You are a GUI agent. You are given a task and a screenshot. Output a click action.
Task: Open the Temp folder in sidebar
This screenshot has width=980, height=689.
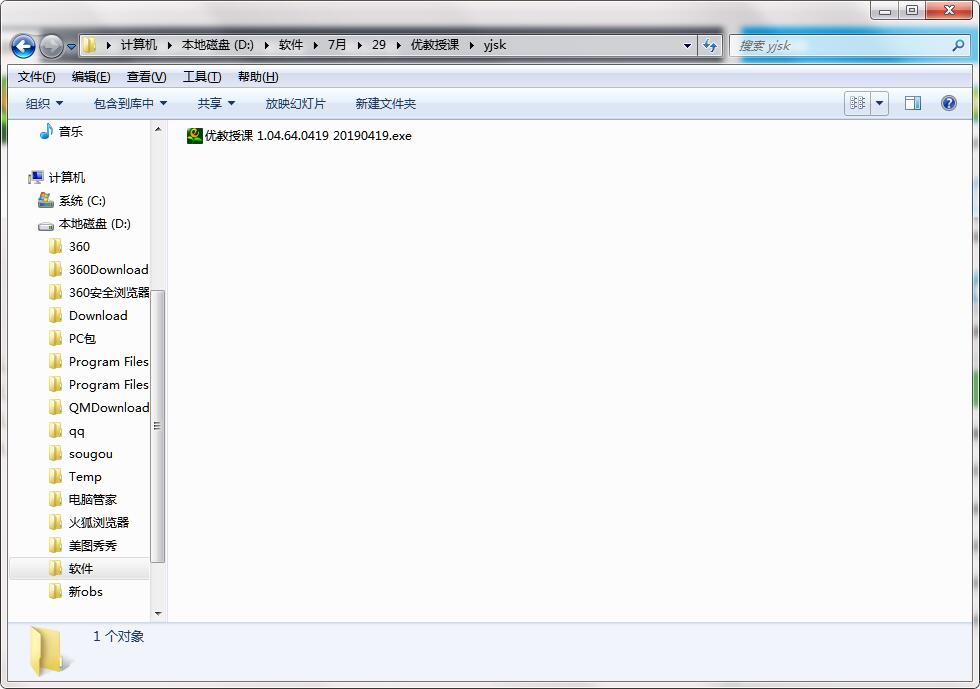85,476
